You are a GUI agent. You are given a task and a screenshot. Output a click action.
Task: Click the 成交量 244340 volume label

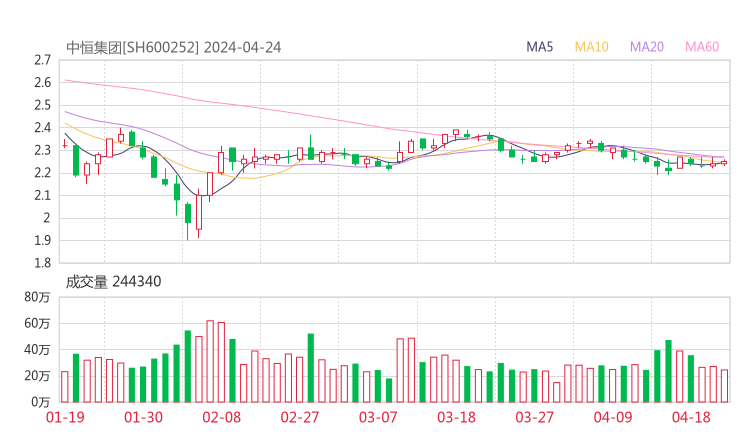coord(113,282)
